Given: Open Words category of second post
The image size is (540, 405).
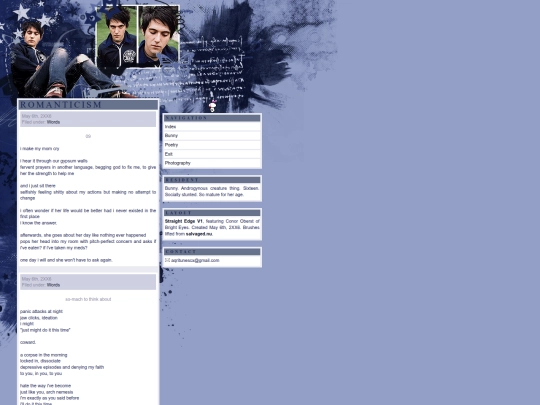Looking at the screenshot, I should (53, 285).
